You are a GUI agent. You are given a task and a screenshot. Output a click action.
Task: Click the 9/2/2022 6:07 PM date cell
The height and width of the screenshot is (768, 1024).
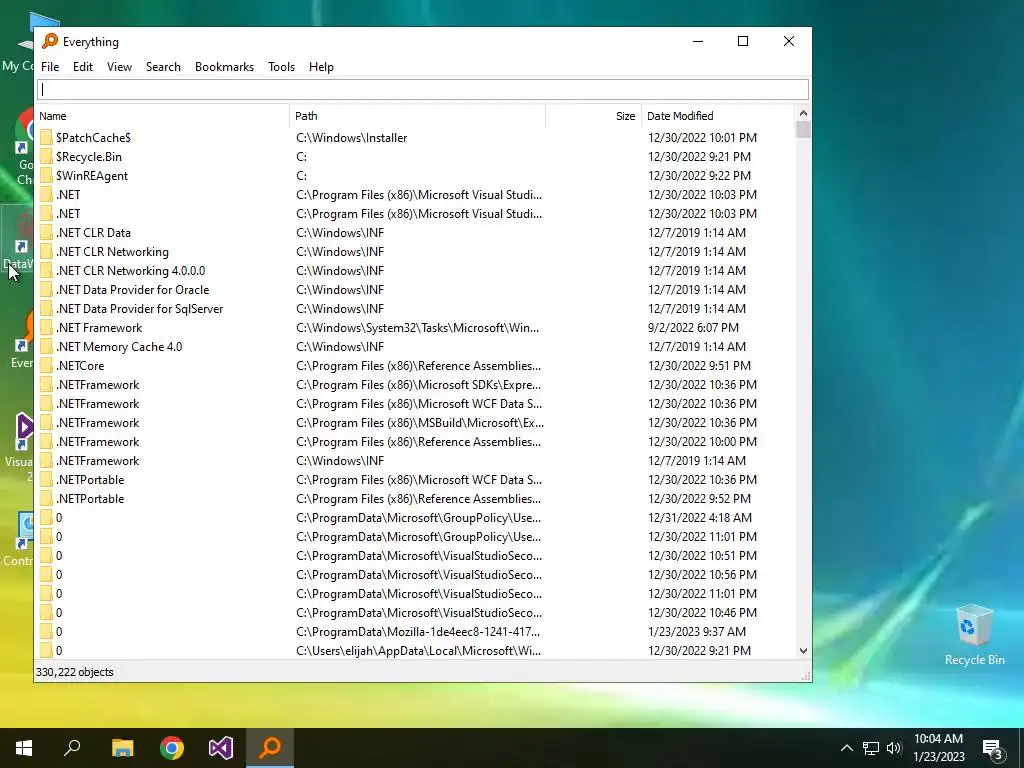pyautogui.click(x=693, y=328)
